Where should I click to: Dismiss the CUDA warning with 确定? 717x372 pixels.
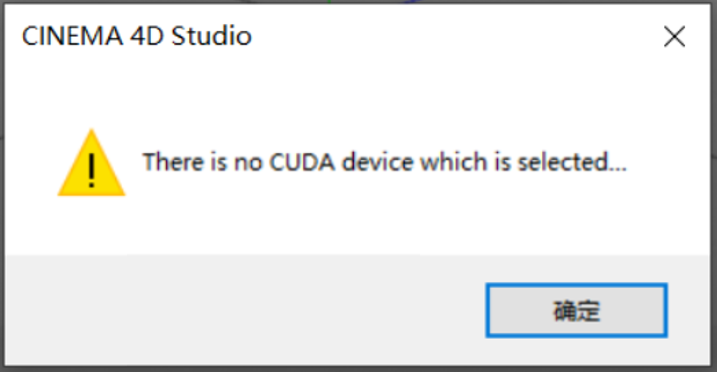pos(576,310)
